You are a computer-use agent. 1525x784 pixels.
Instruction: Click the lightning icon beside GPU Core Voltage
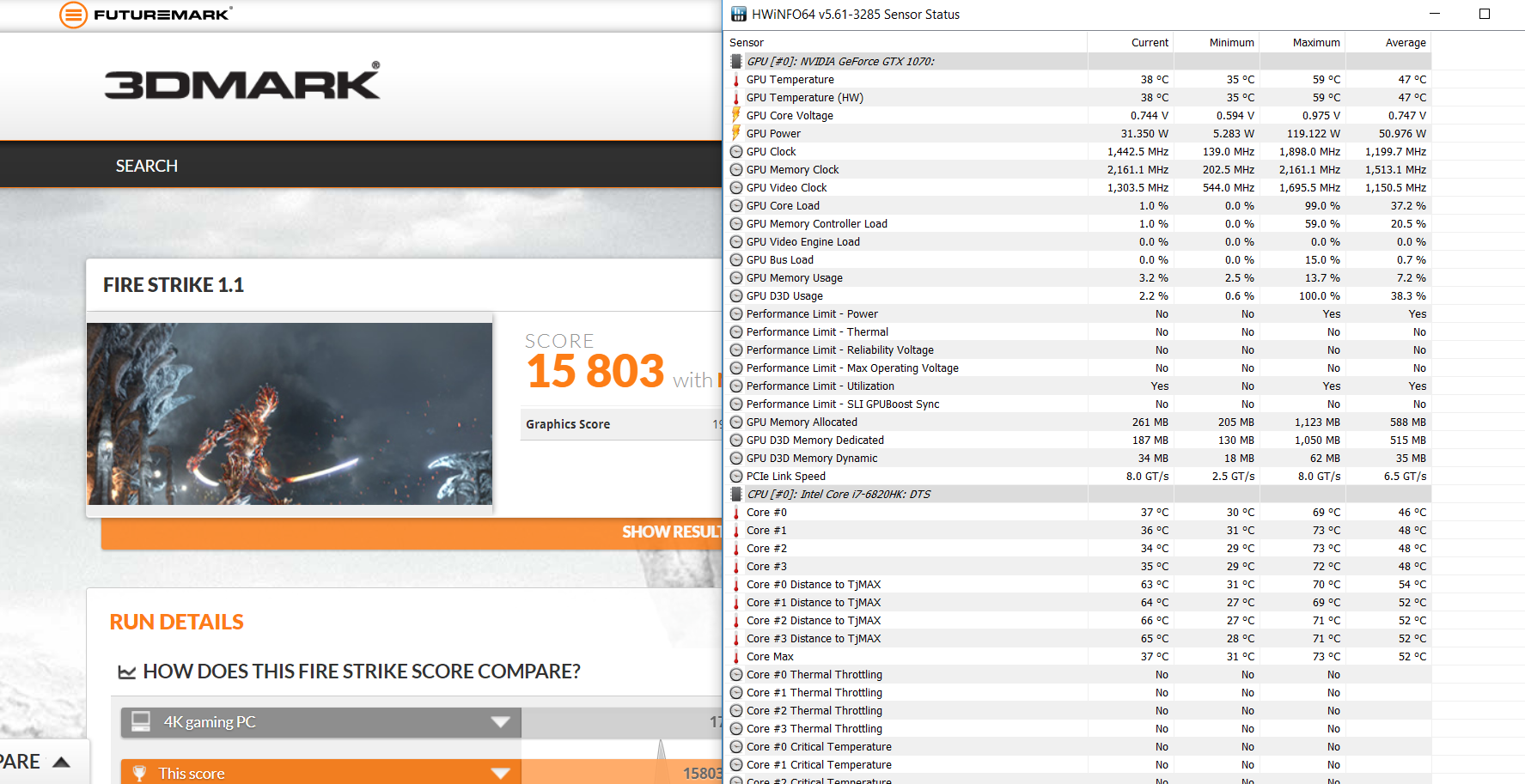736,115
